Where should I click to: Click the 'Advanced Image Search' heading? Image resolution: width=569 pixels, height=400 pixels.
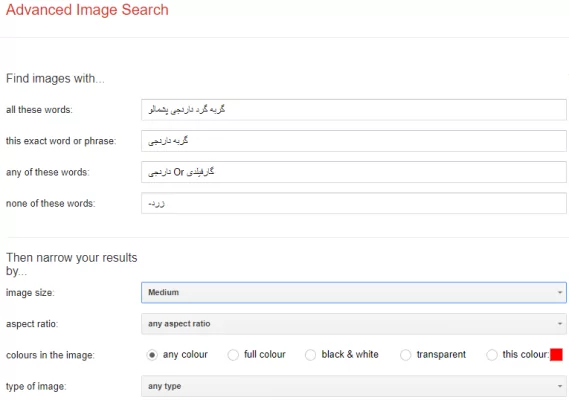click(x=87, y=10)
